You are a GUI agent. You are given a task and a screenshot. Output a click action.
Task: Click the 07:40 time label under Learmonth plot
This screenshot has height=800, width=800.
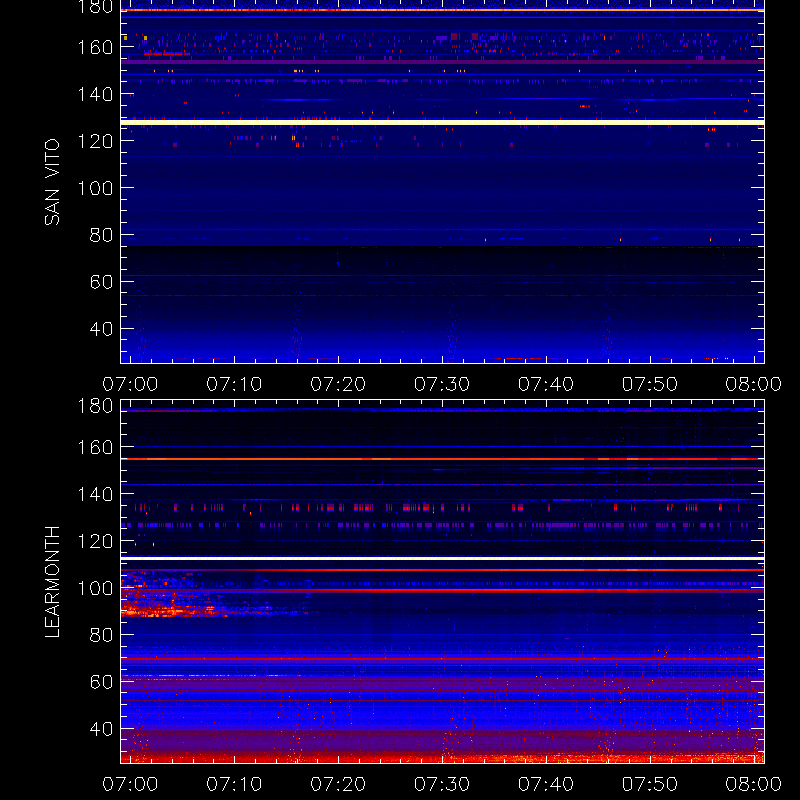[x=546, y=784]
